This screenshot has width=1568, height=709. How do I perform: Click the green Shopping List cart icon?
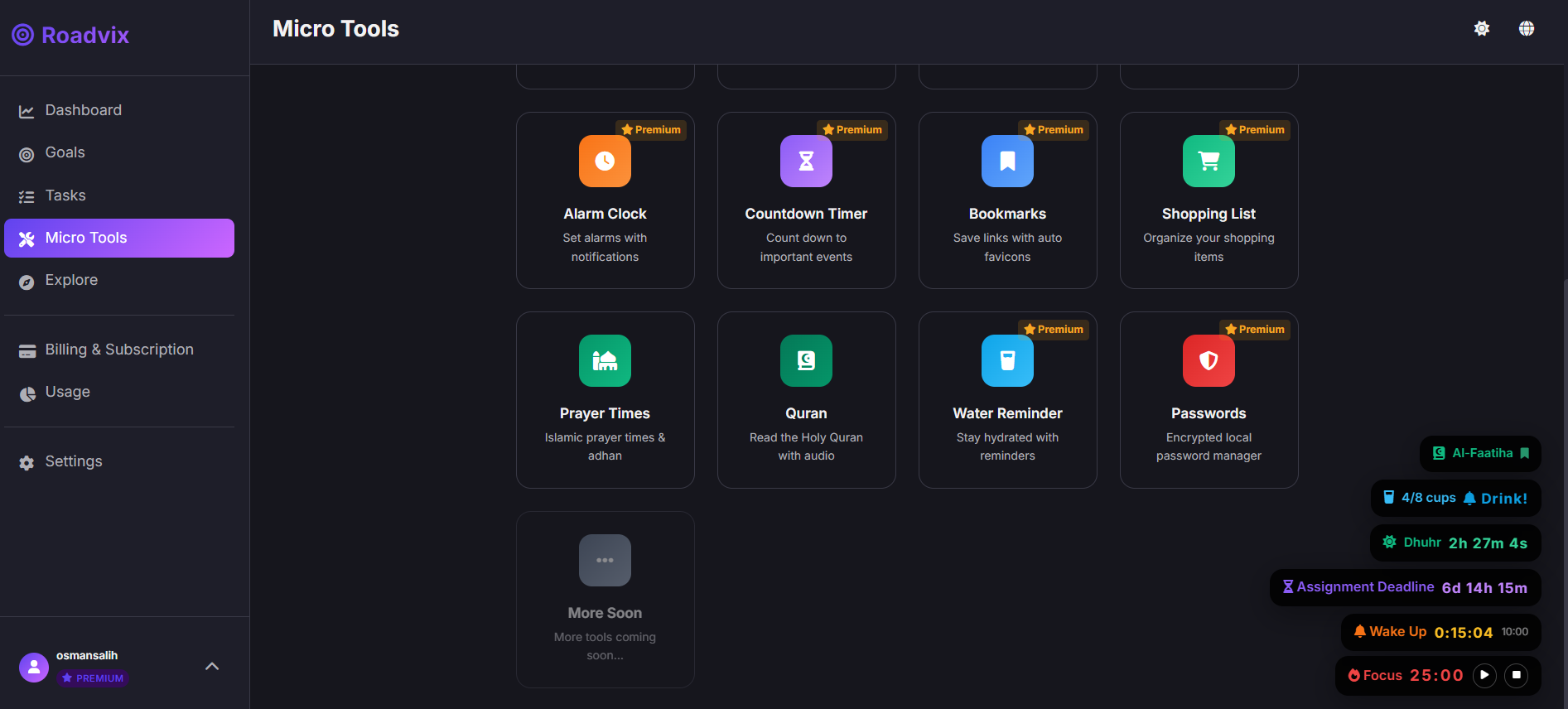tap(1209, 161)
